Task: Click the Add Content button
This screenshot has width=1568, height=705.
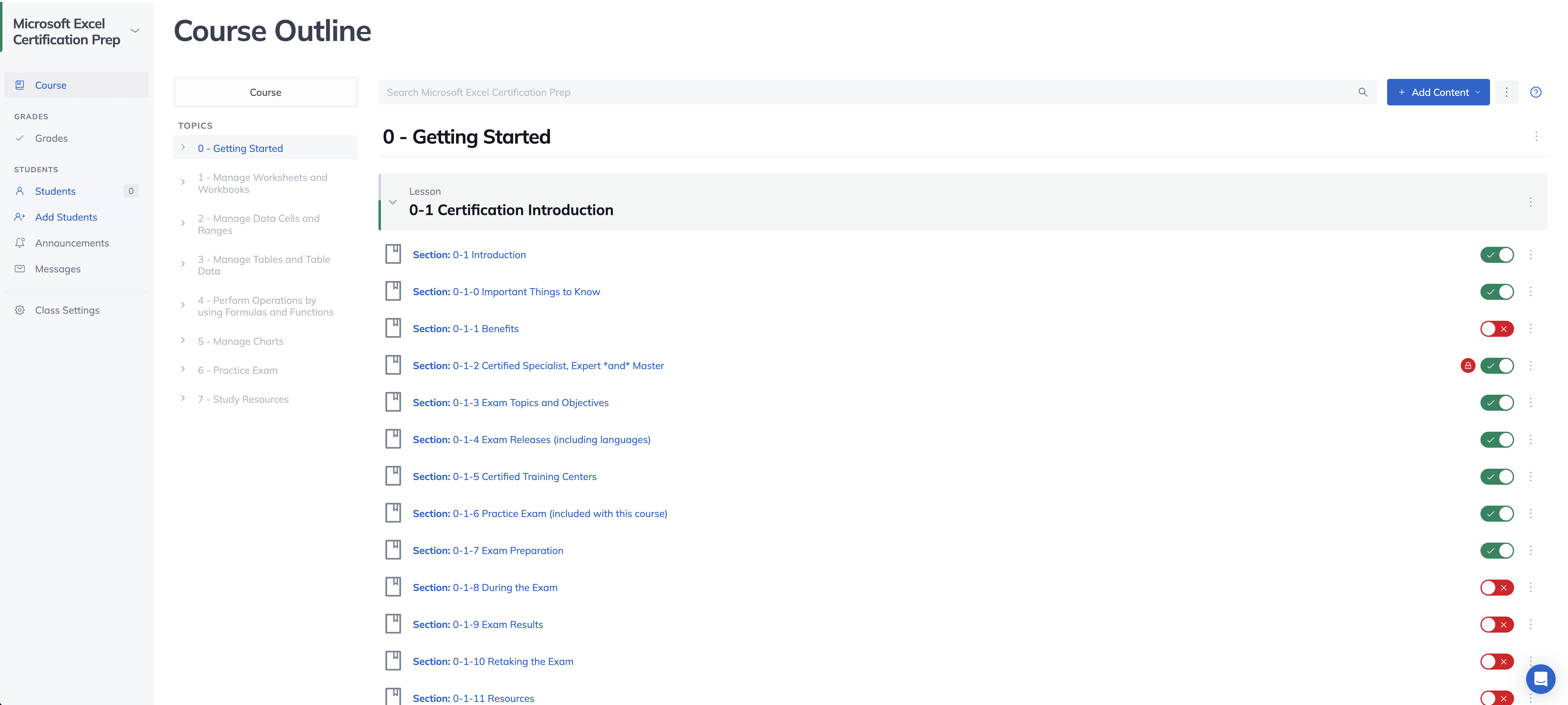Action: coord(1437,92)
